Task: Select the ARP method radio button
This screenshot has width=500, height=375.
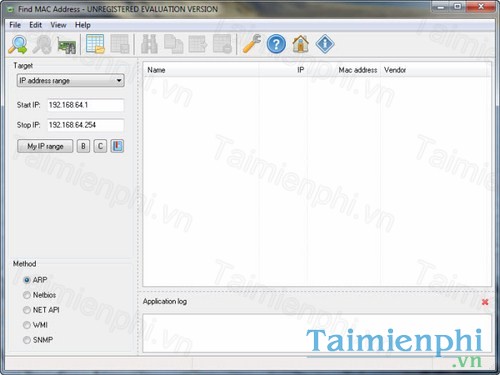Action: [x=27, y=280]
